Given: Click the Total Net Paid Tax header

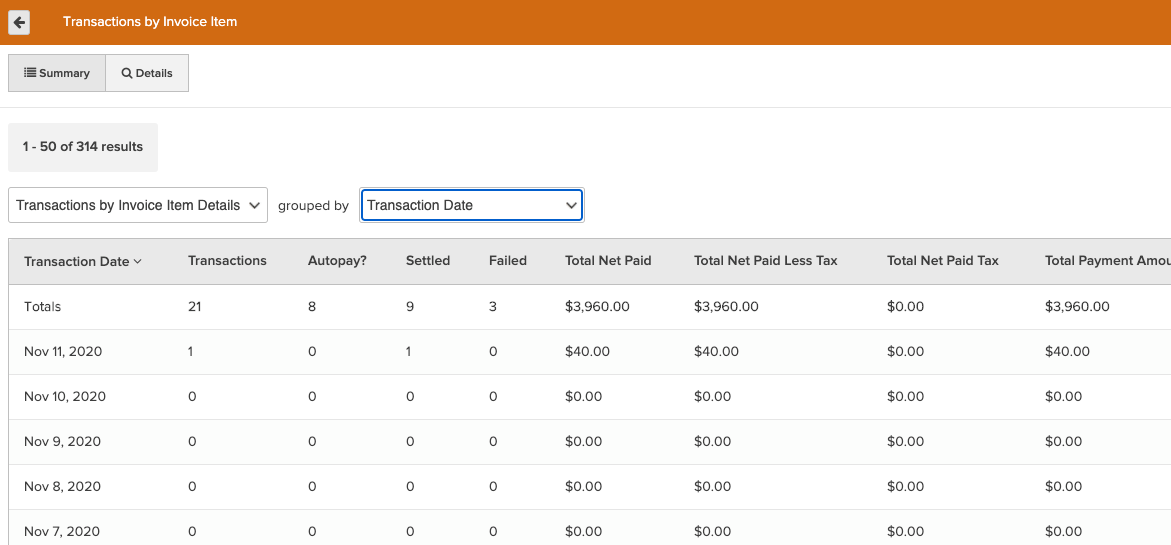Looking at the screenshot, I should 943,261.
